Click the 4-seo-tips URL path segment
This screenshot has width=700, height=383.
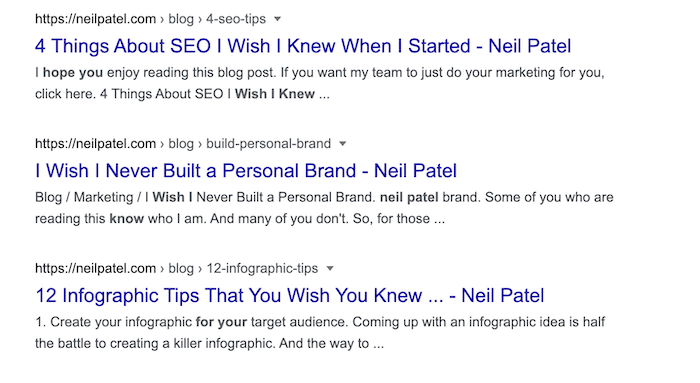tap(236, 19)
